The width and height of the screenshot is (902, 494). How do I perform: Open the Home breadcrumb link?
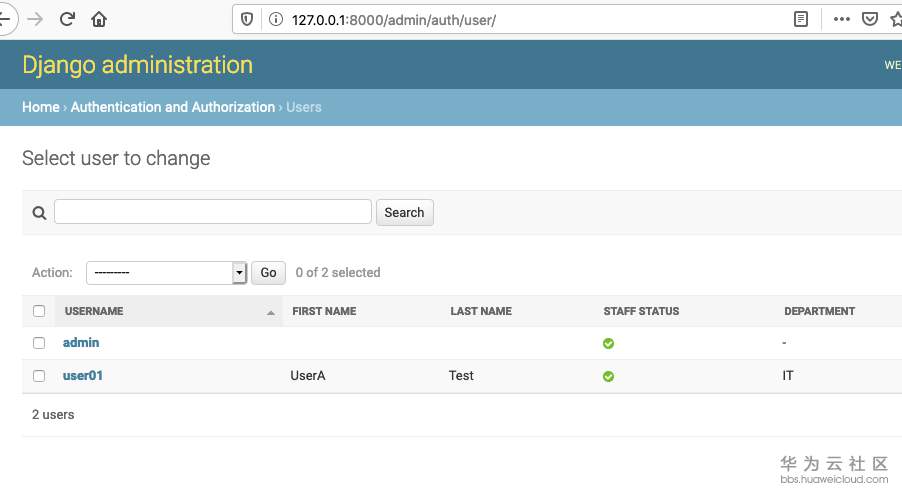tap(41, 107)
